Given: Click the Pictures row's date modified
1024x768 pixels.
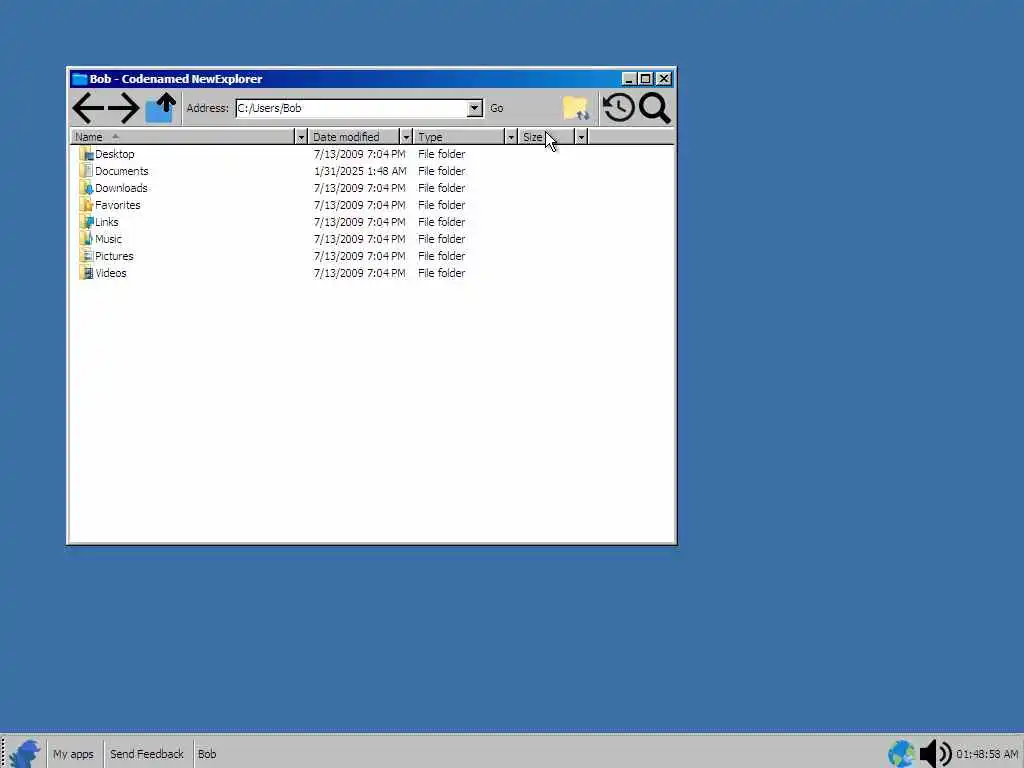Looking at the screenshot, I should point(359,256).
